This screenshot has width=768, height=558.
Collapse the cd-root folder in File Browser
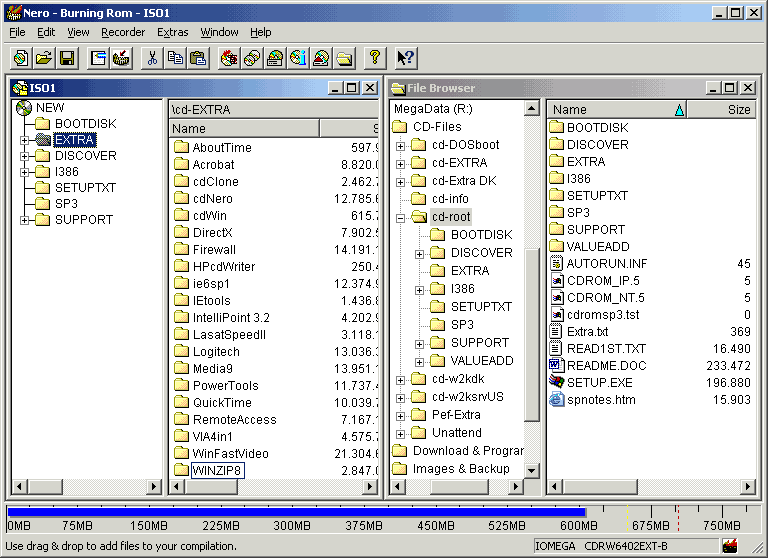coord(400,218)
